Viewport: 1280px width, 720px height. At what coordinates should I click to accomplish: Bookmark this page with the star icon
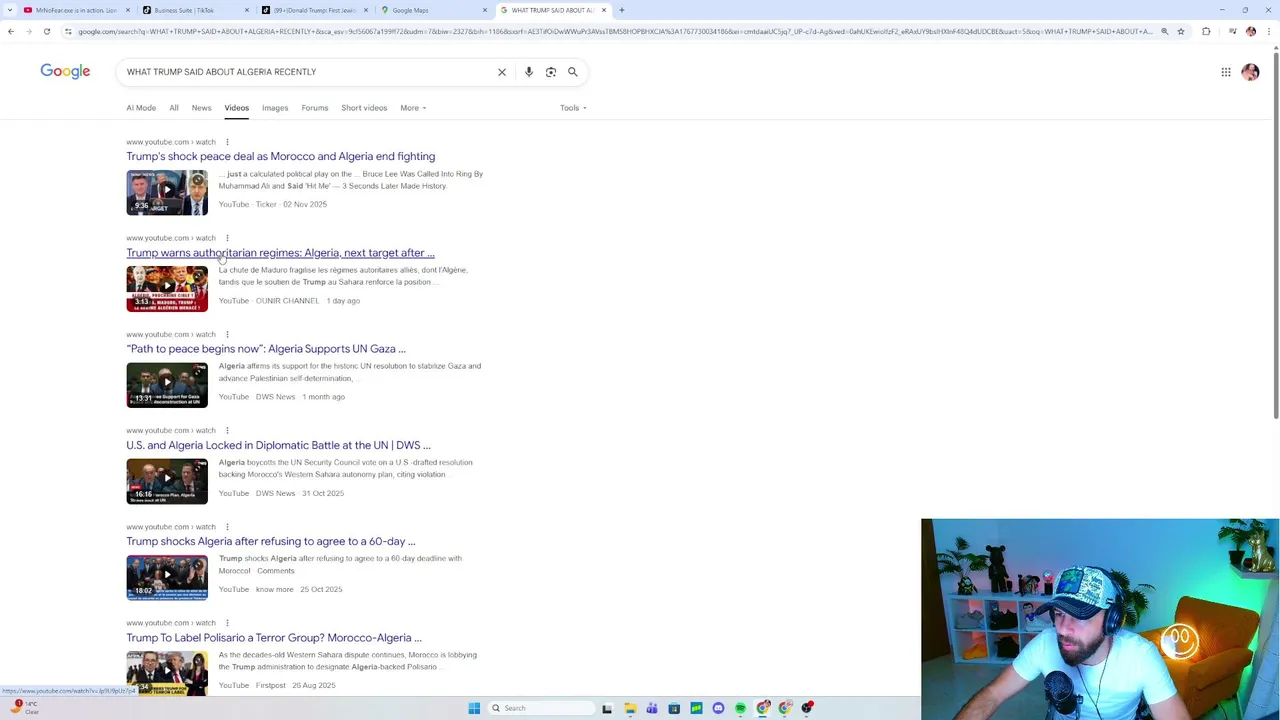tap(1181, 31)
